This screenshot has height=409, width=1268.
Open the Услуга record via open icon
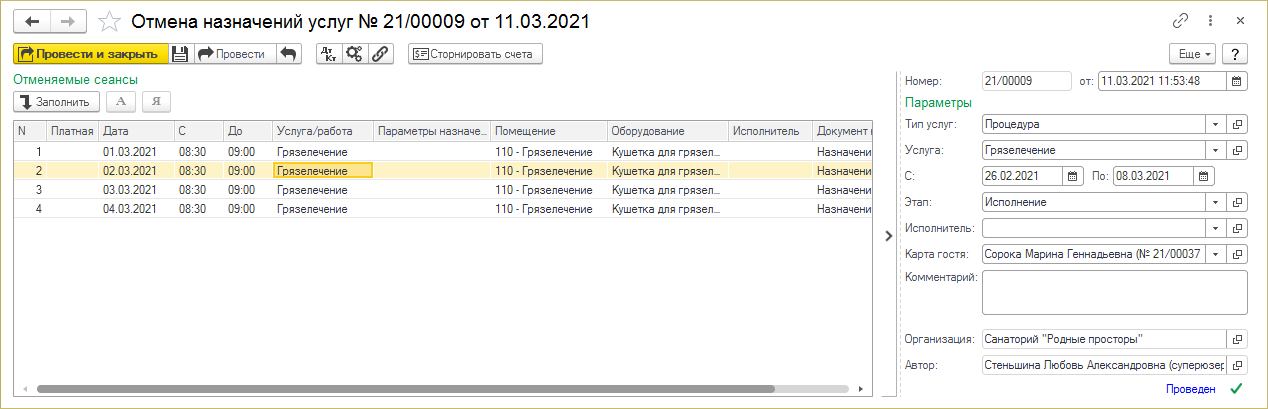(x=1237, y=150)
